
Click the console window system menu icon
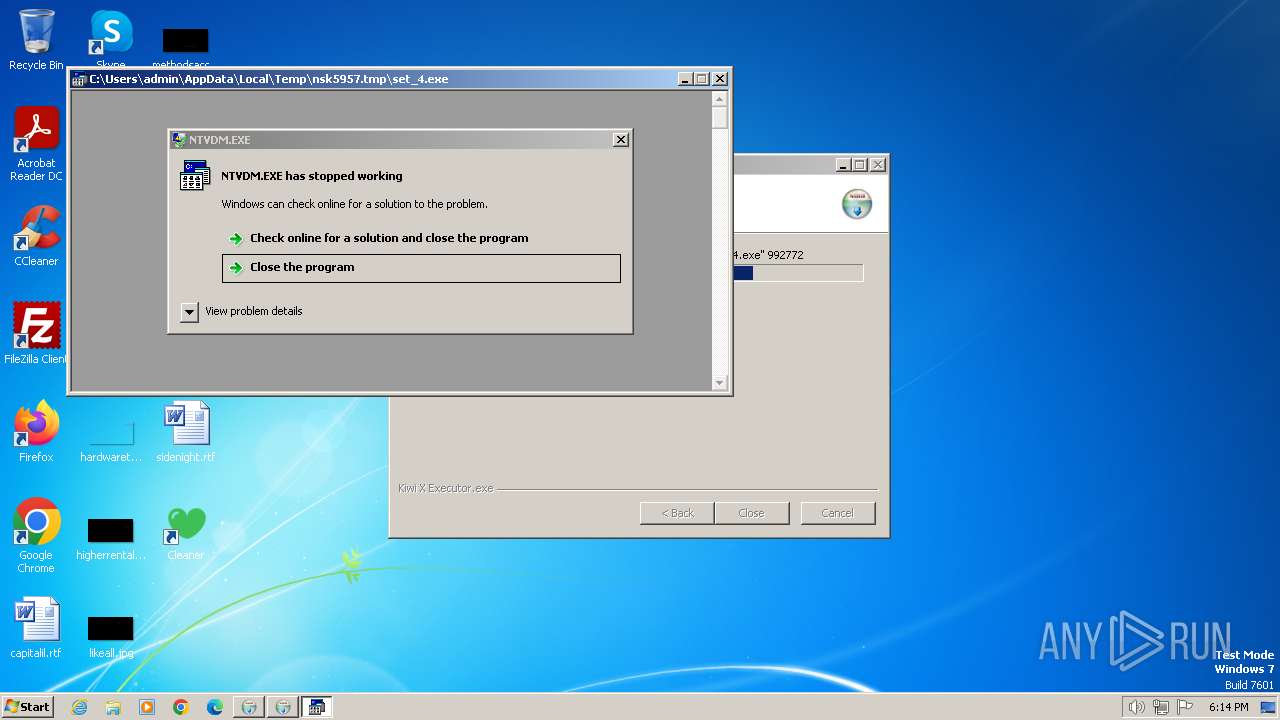click(x=80, y=79)
